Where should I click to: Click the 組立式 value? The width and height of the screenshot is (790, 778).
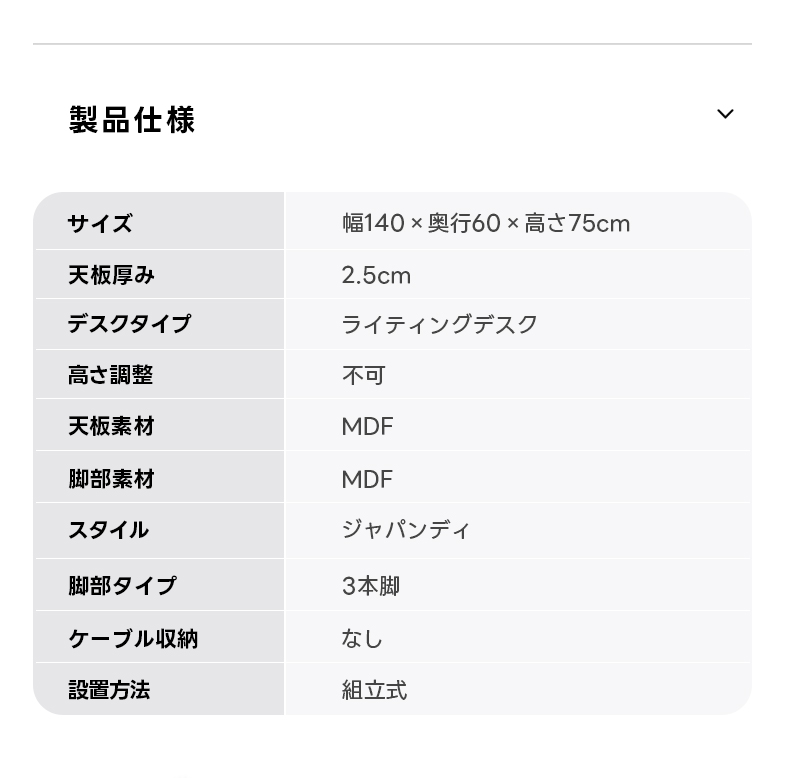(374, 690)
